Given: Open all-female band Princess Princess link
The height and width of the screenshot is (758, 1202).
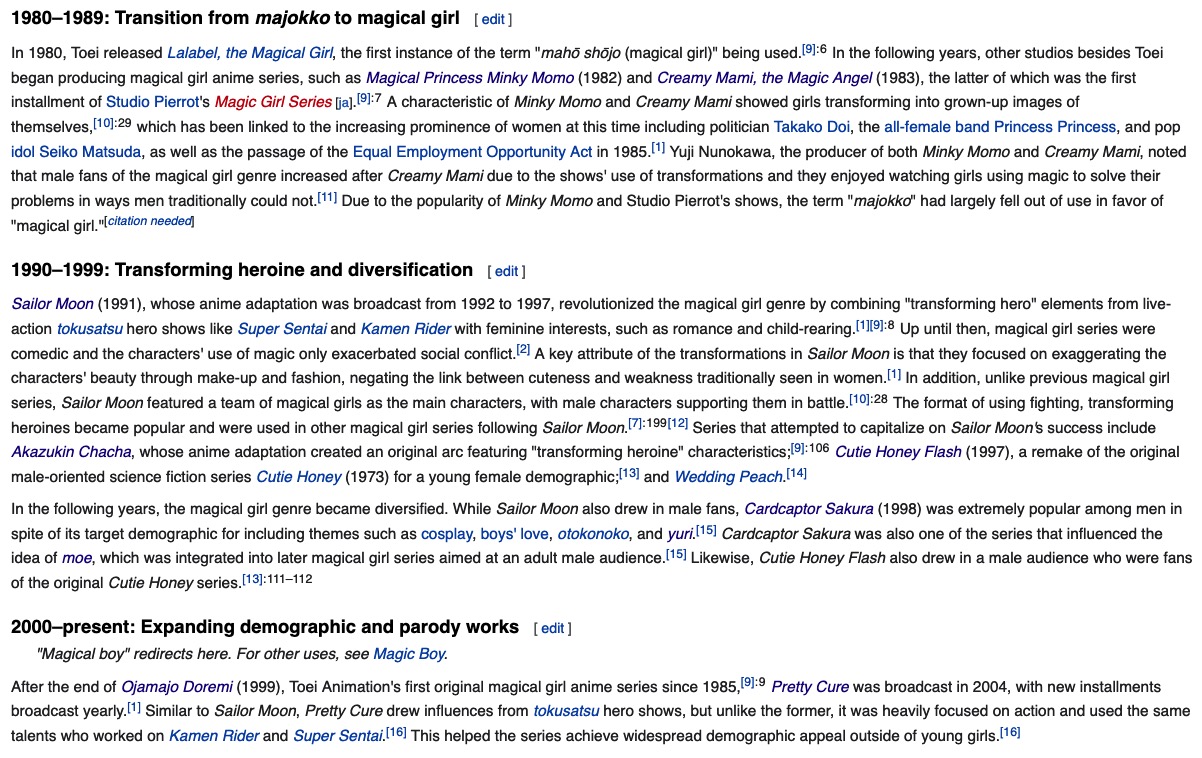Looking at the screenshot, I should [1000, 127].
